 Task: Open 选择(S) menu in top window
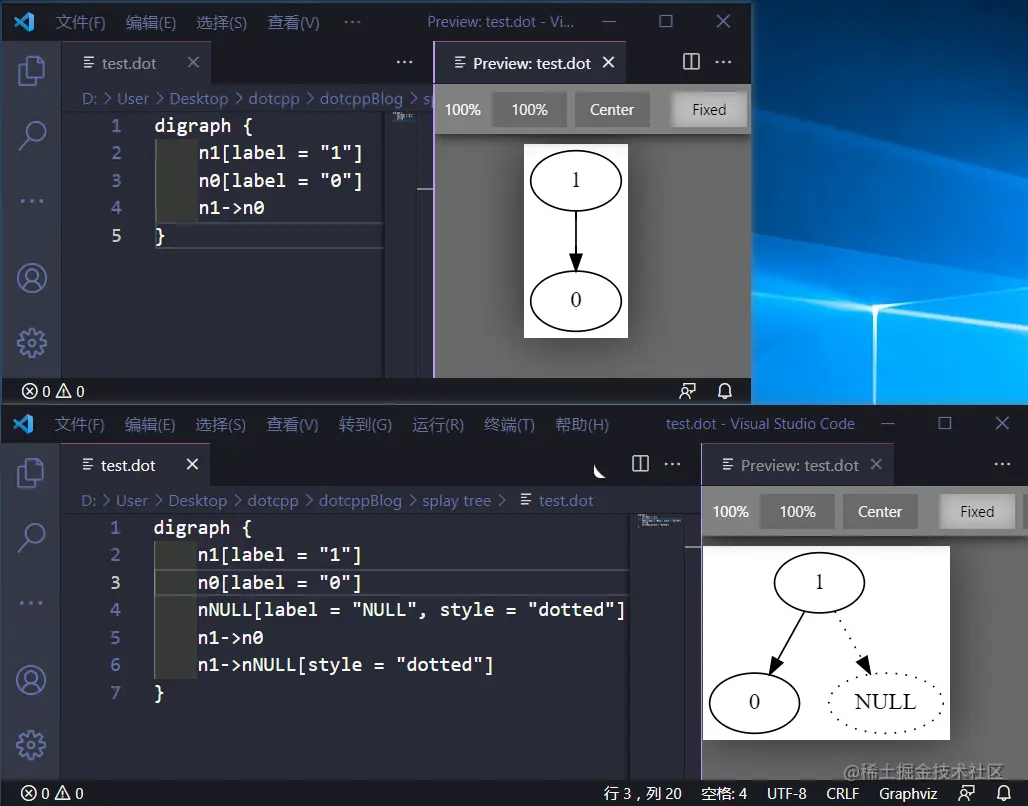(222, 22)
